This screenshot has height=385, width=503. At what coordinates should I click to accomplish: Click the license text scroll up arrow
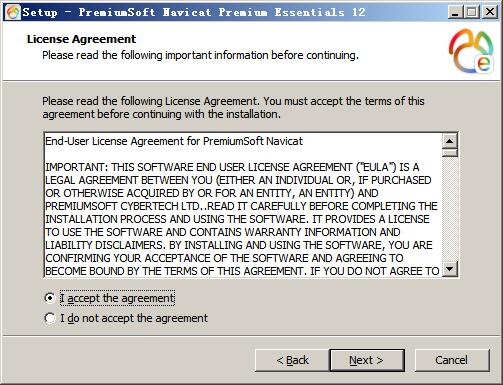coord(450,141)
